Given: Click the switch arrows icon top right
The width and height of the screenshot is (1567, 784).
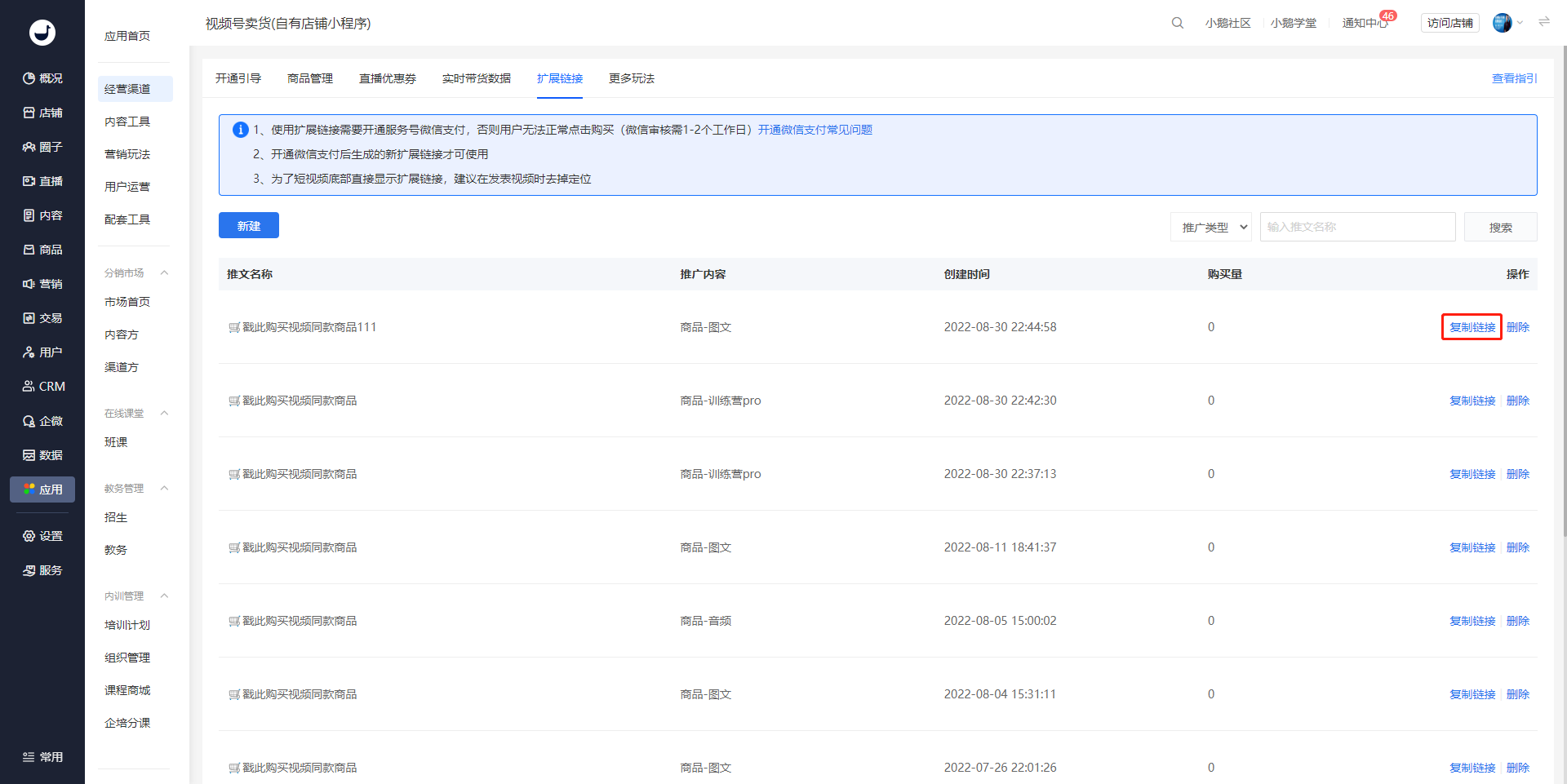Looking at the screenshot, I should point(1544,22).
